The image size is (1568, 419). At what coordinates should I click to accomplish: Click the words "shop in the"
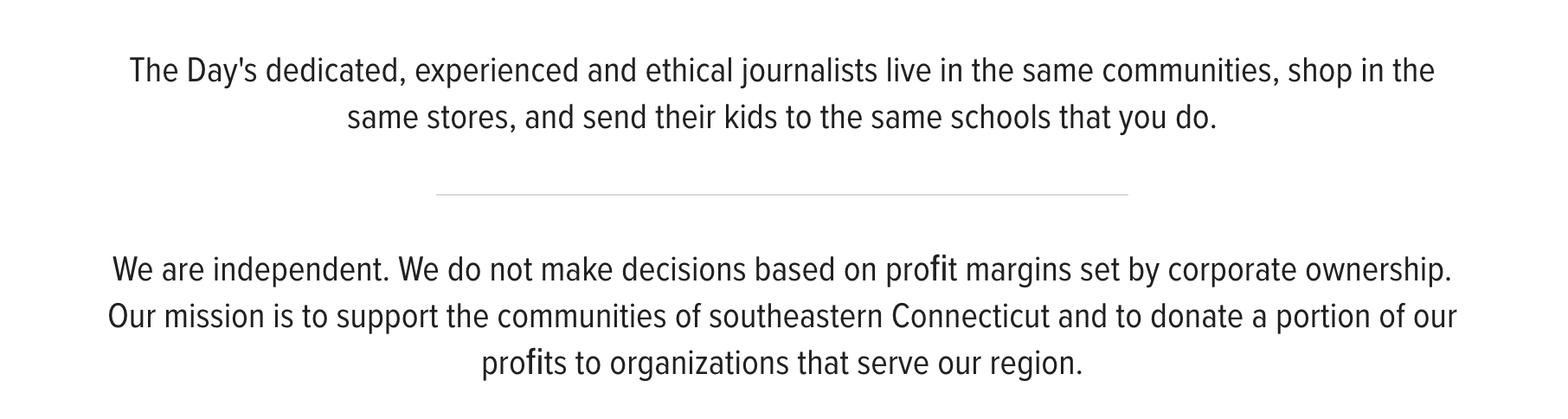click(x=1360, y=71)
